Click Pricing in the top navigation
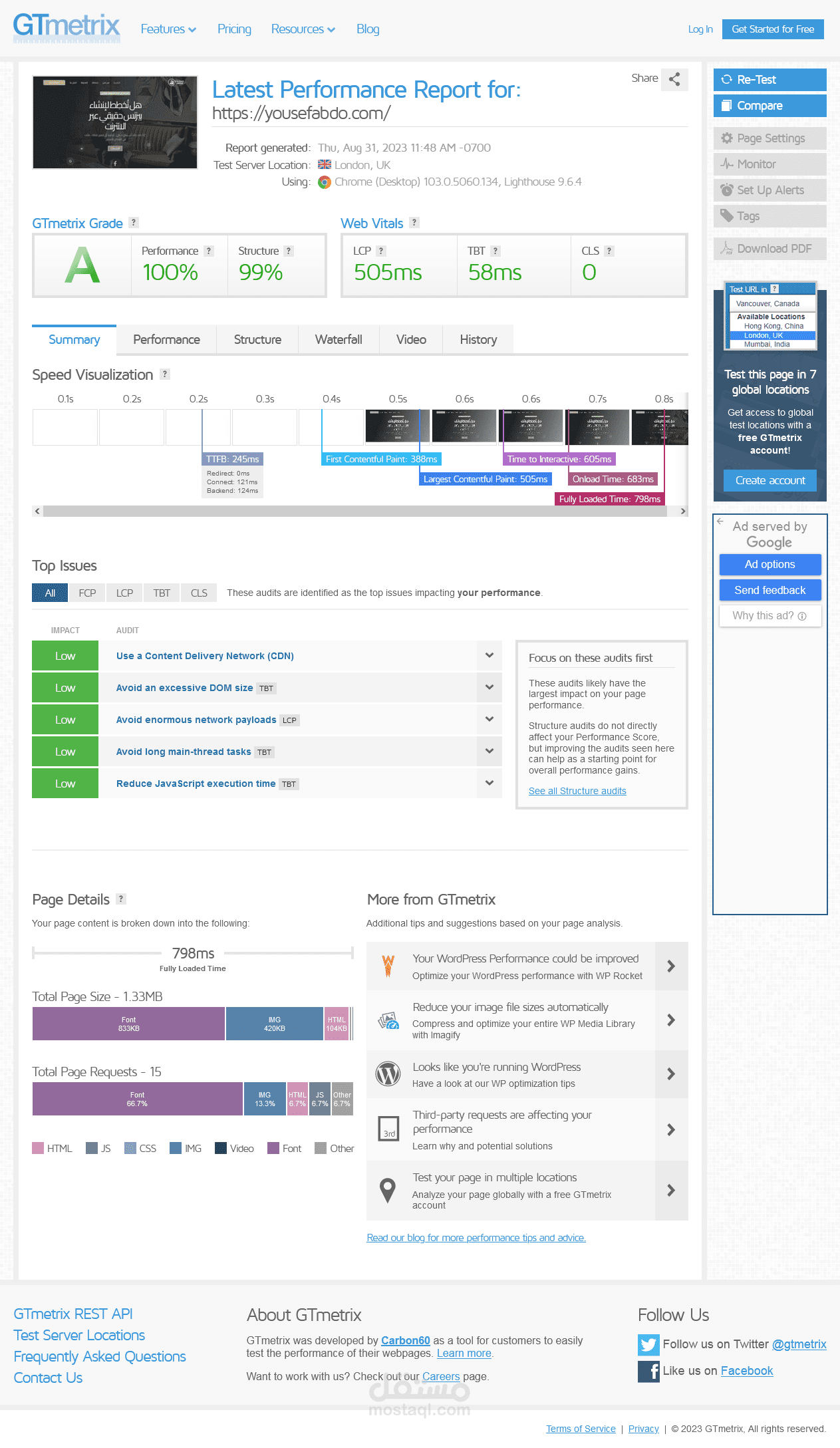This screenshot has width=840, height=1448. (234, 29)
